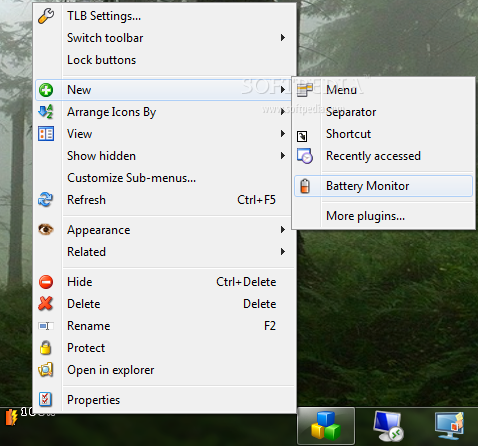Click the Refresh arrows icon

[x=46, y=199]
